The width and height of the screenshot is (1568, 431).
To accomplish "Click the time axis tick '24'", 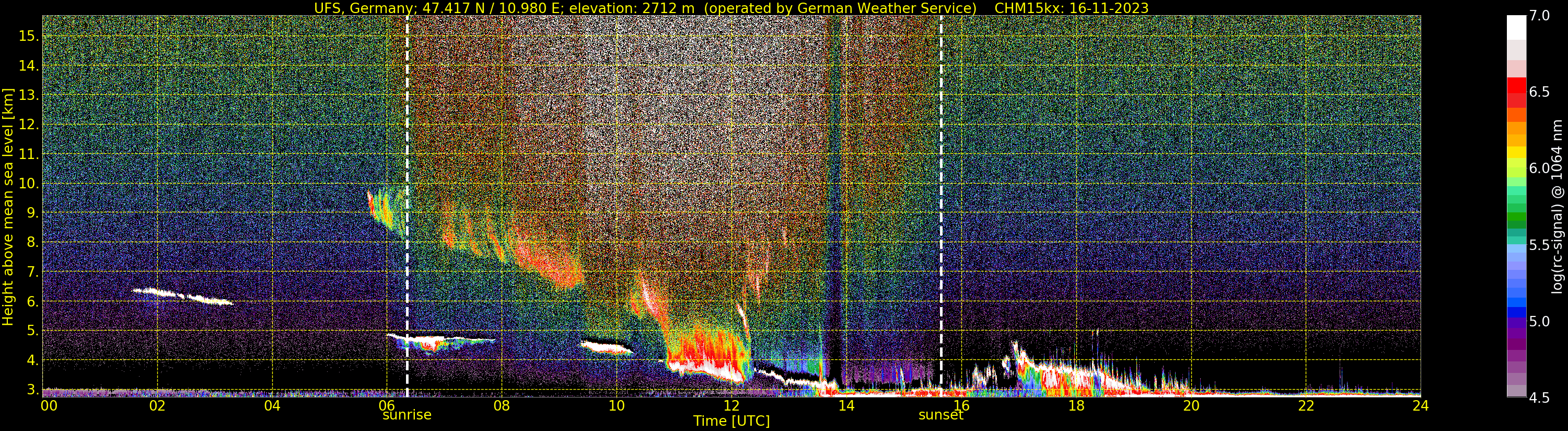I will click(1420, 405).
